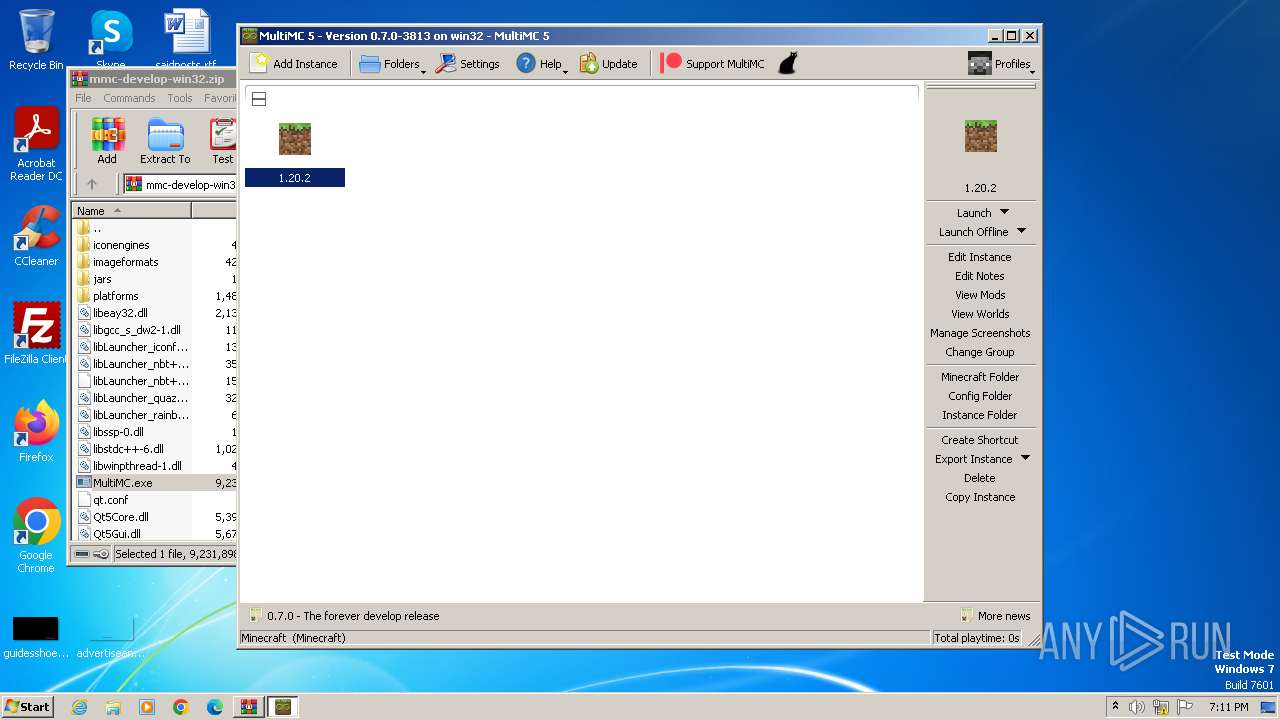The height and width of the screenshot is (720, 1280).
Task: Click the 1.20.2 name in the side panel
Action: click(x=980, y=188)
